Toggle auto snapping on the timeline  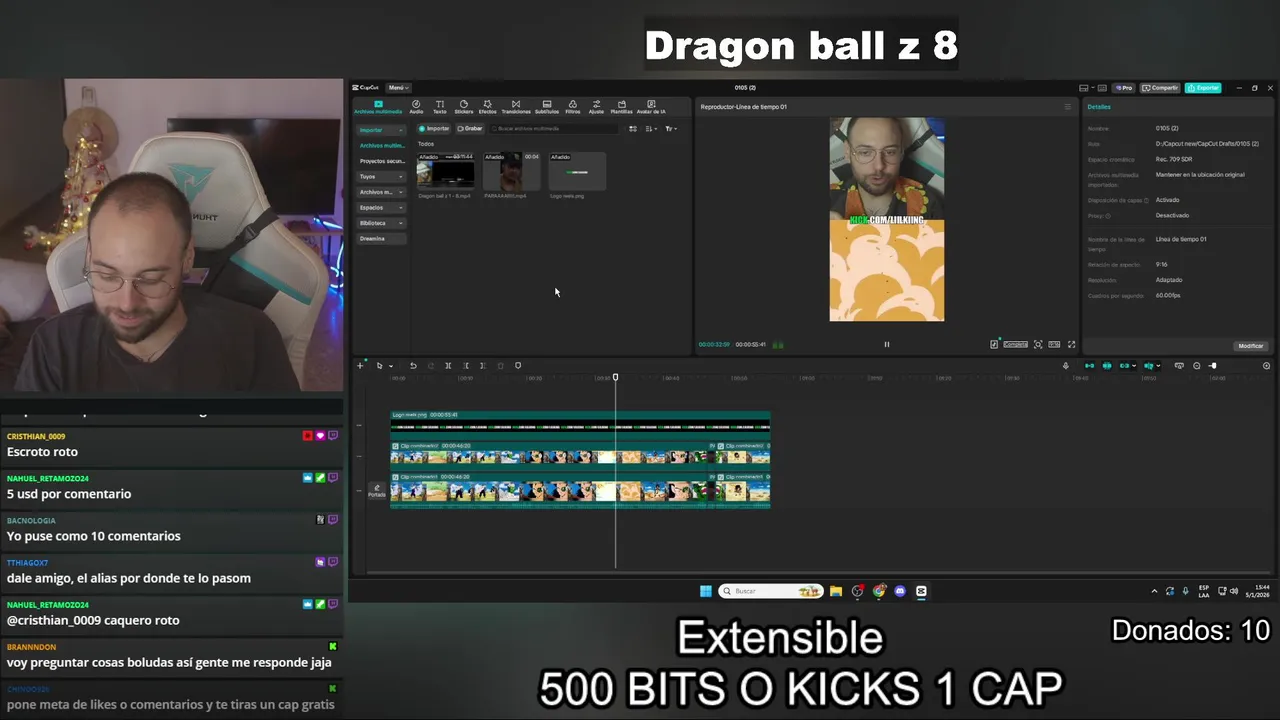(x=1107, y=366)
